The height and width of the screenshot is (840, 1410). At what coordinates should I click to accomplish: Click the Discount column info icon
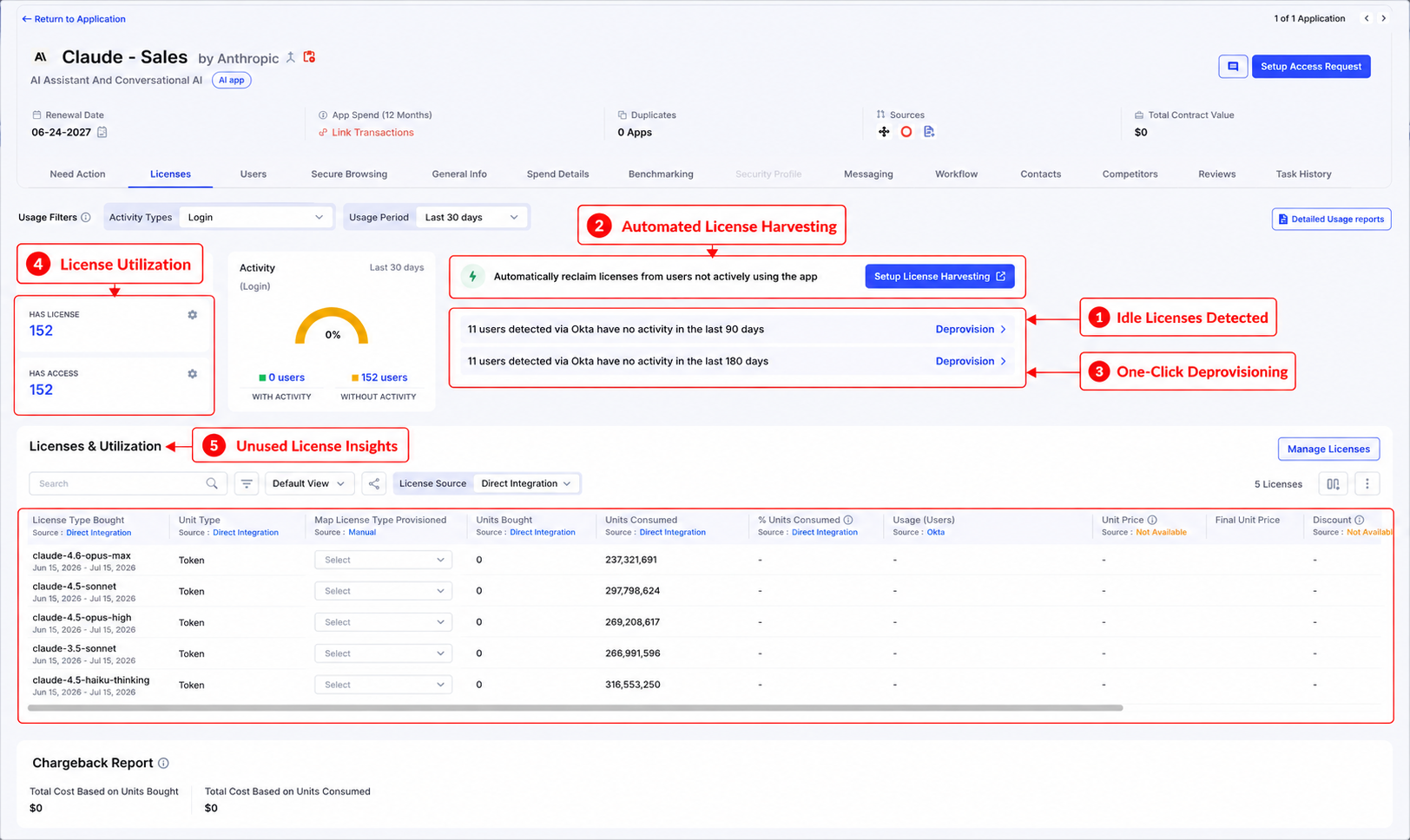pyautogui.click(x=1360, y=520)
